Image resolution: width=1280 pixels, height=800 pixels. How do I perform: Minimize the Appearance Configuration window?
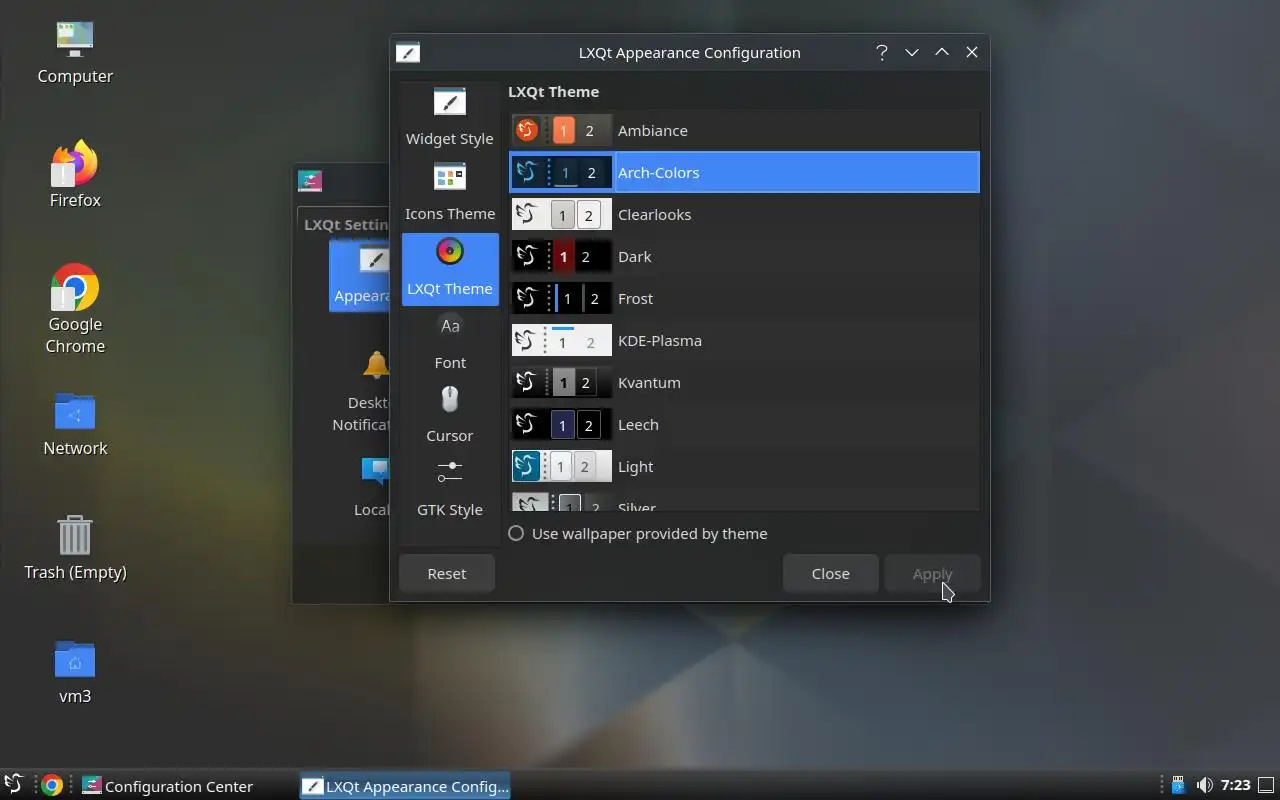tap(911, 52)
